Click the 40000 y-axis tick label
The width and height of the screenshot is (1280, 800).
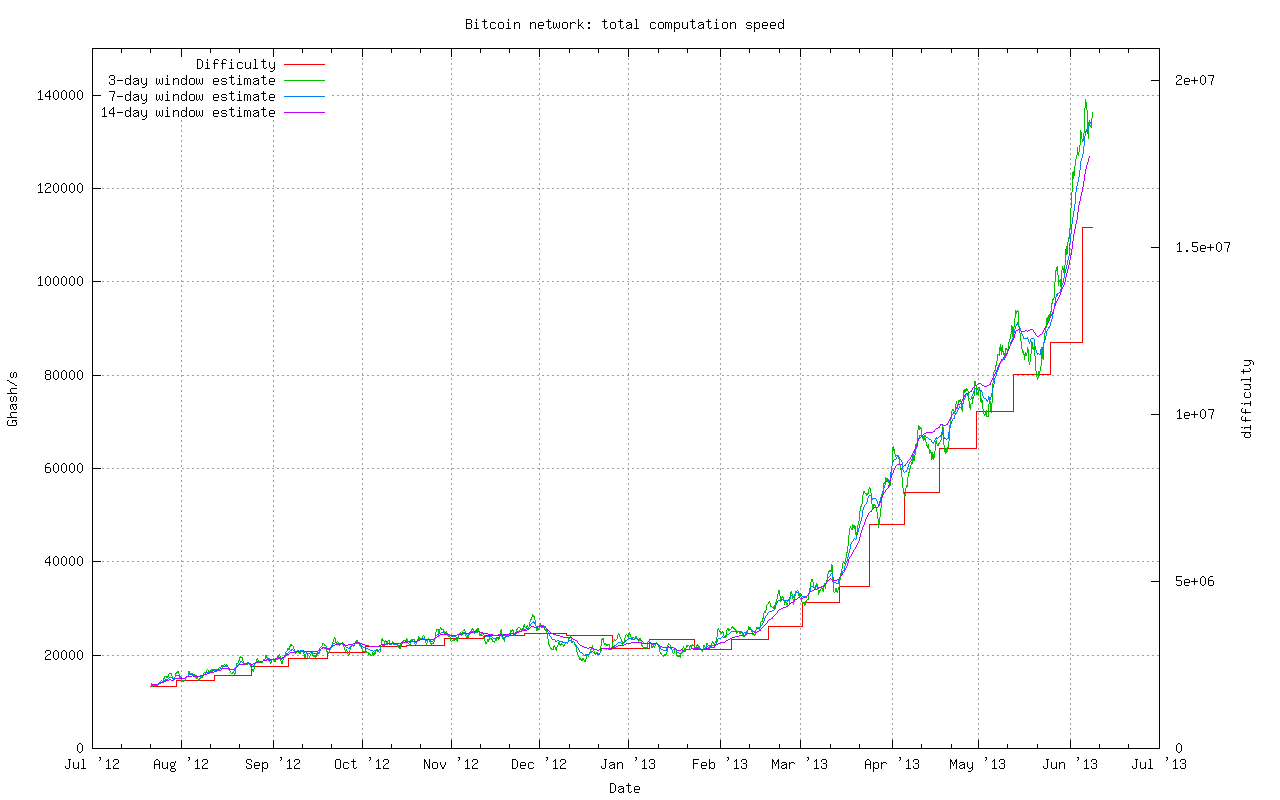click(64, 561)
